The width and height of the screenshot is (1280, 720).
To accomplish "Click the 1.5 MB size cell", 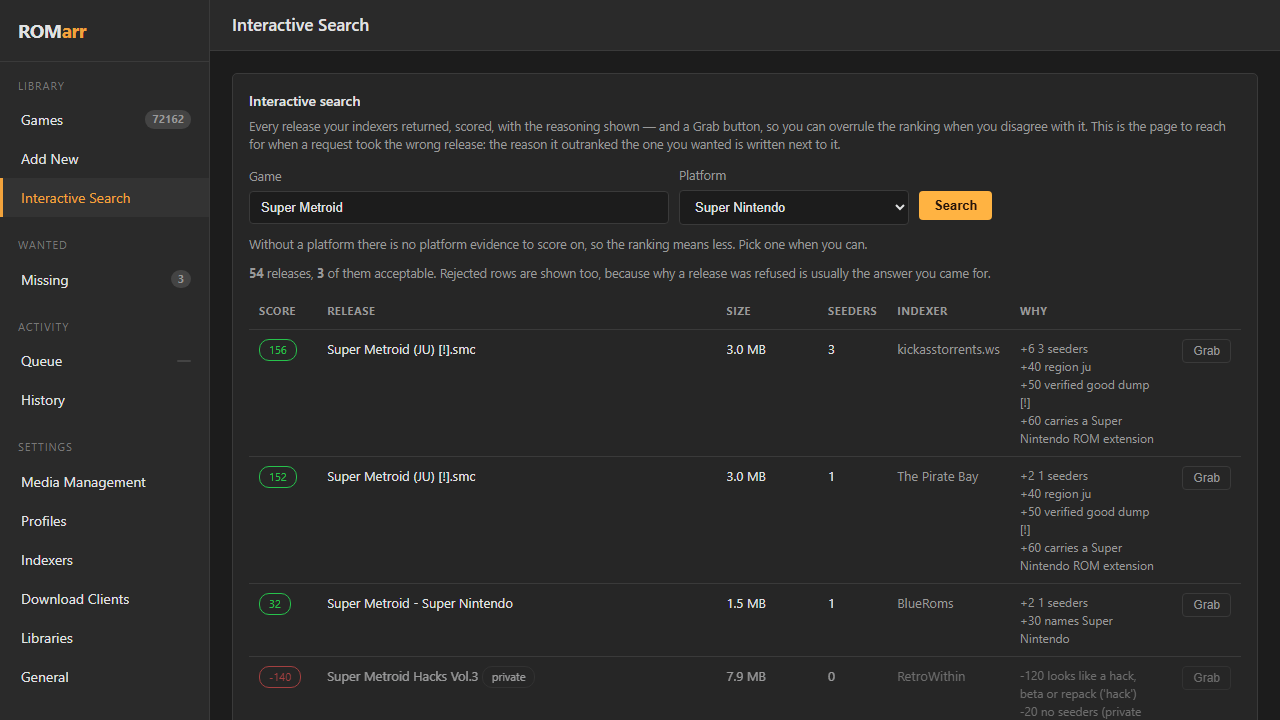I will coord(746,603).
